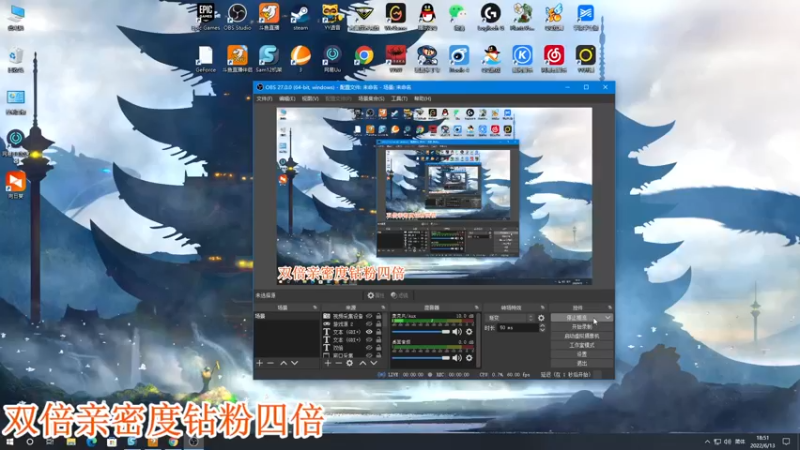The image size is (800, 450).
Task: Open the Windows Start menu
Action: click(10, 442)
